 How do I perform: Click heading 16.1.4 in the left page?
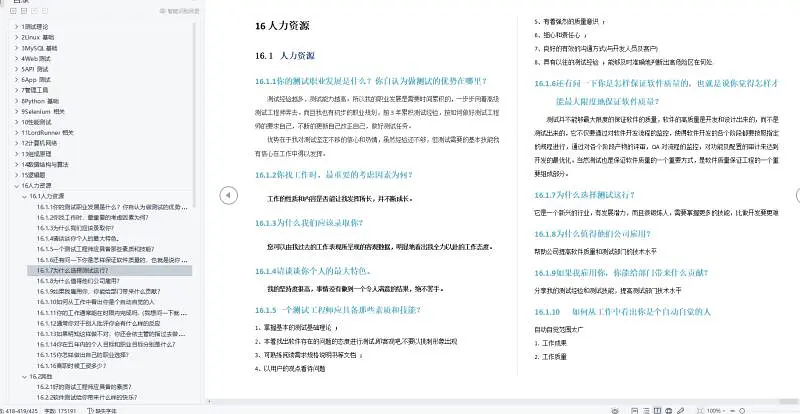click(313, 271)
